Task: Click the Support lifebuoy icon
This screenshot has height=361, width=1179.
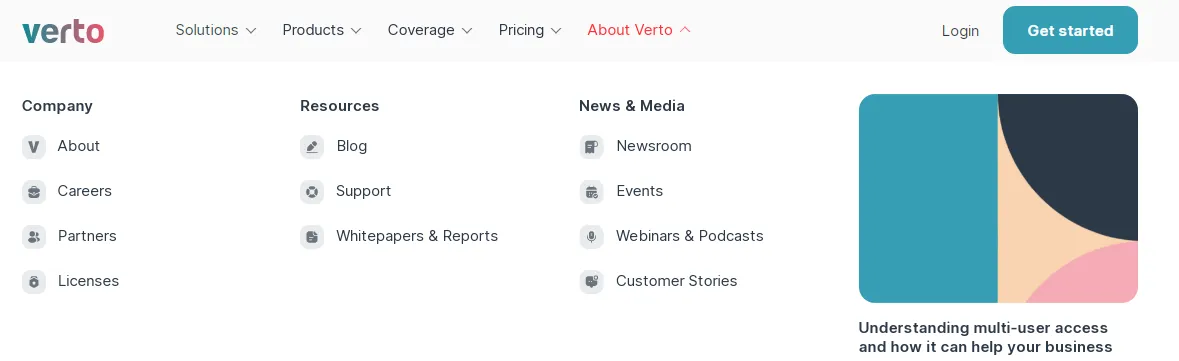Action: (312, 192)
